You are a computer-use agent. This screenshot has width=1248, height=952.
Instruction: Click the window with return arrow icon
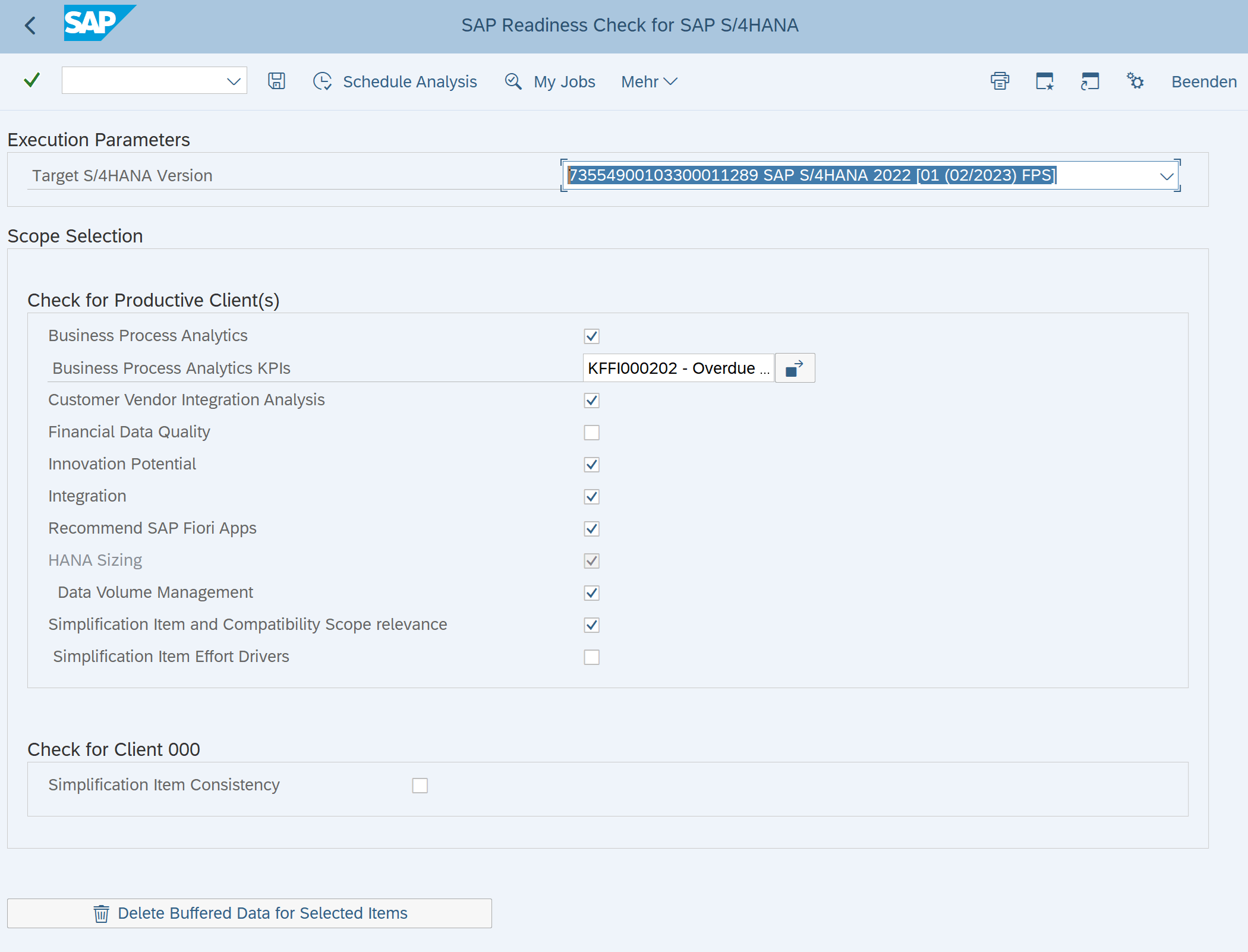1089,81
